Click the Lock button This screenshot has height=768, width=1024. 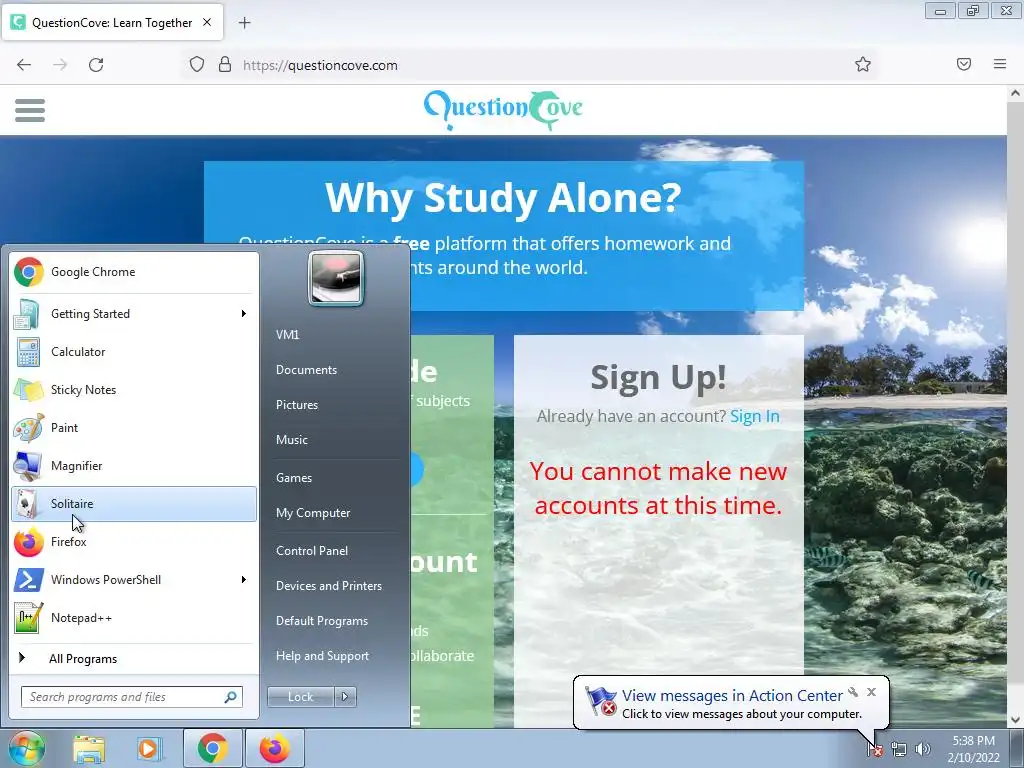click(300, 697)
